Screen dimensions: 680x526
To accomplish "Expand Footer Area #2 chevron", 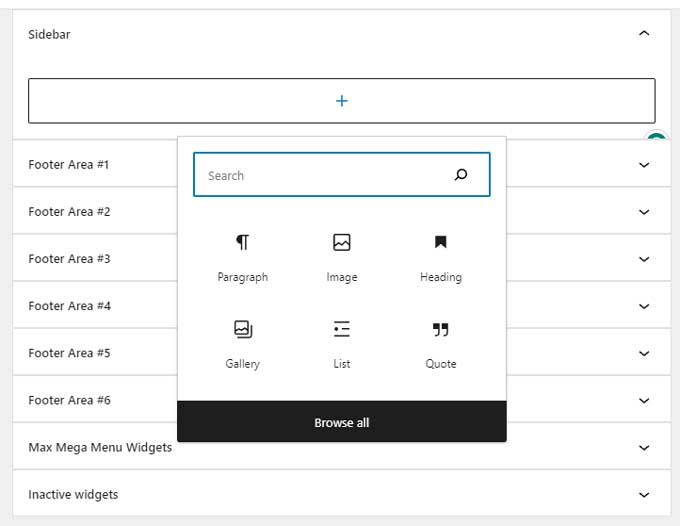I will (x=644, y=212).
